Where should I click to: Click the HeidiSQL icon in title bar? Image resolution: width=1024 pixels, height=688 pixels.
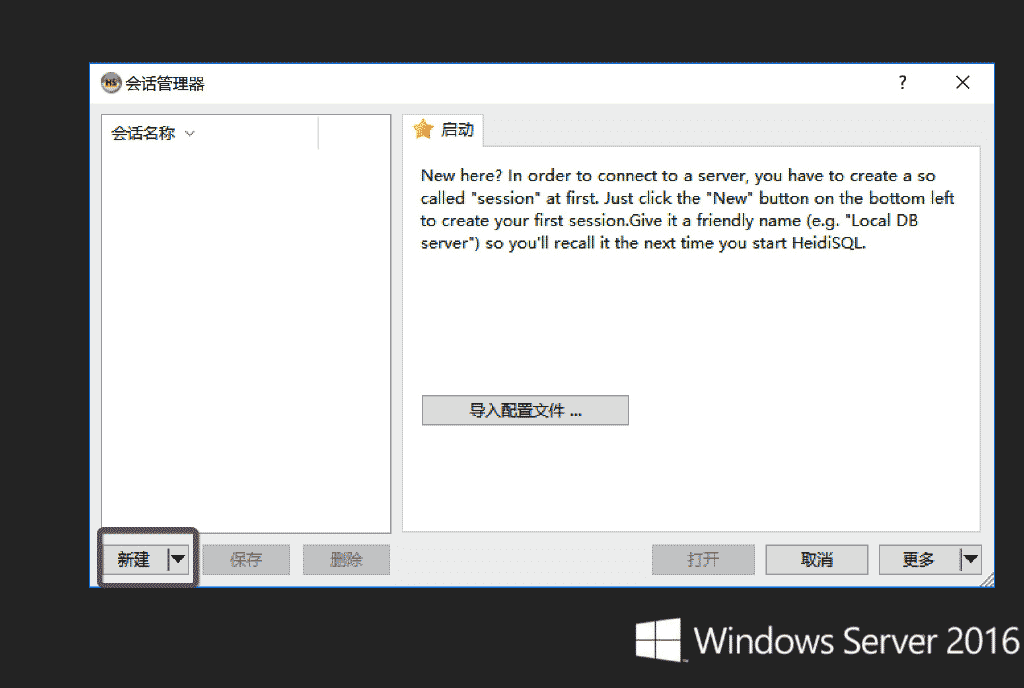tap(111, 83)
